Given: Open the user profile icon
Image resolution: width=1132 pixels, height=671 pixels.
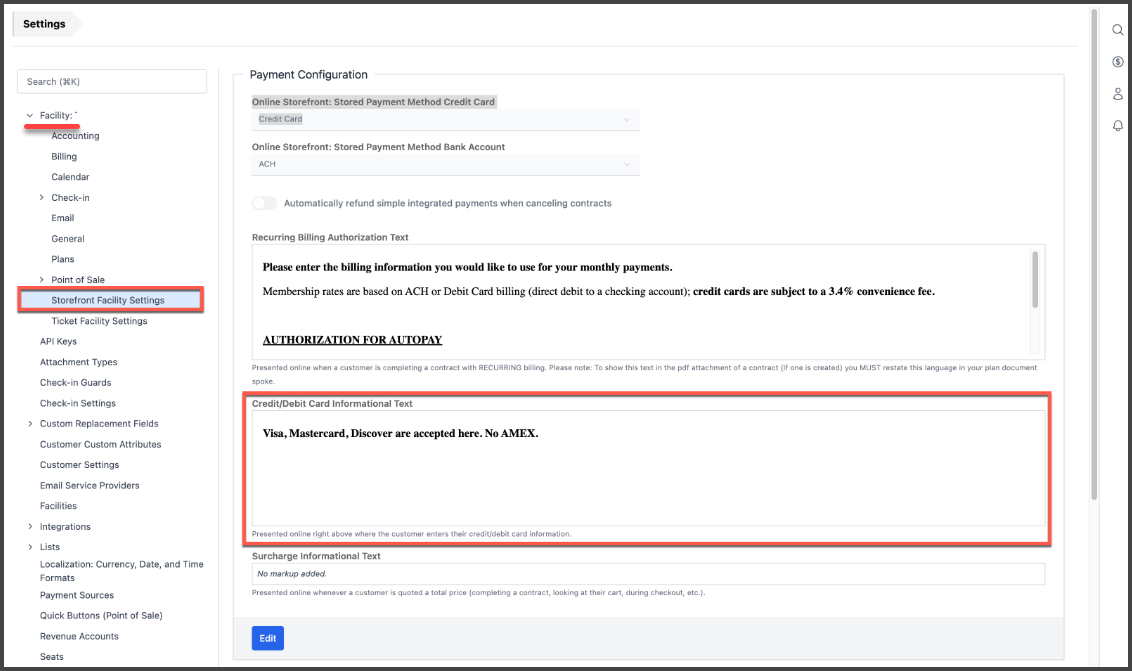Looking at the screenshot, I should pyautogui.click(x=1118, y=94).
